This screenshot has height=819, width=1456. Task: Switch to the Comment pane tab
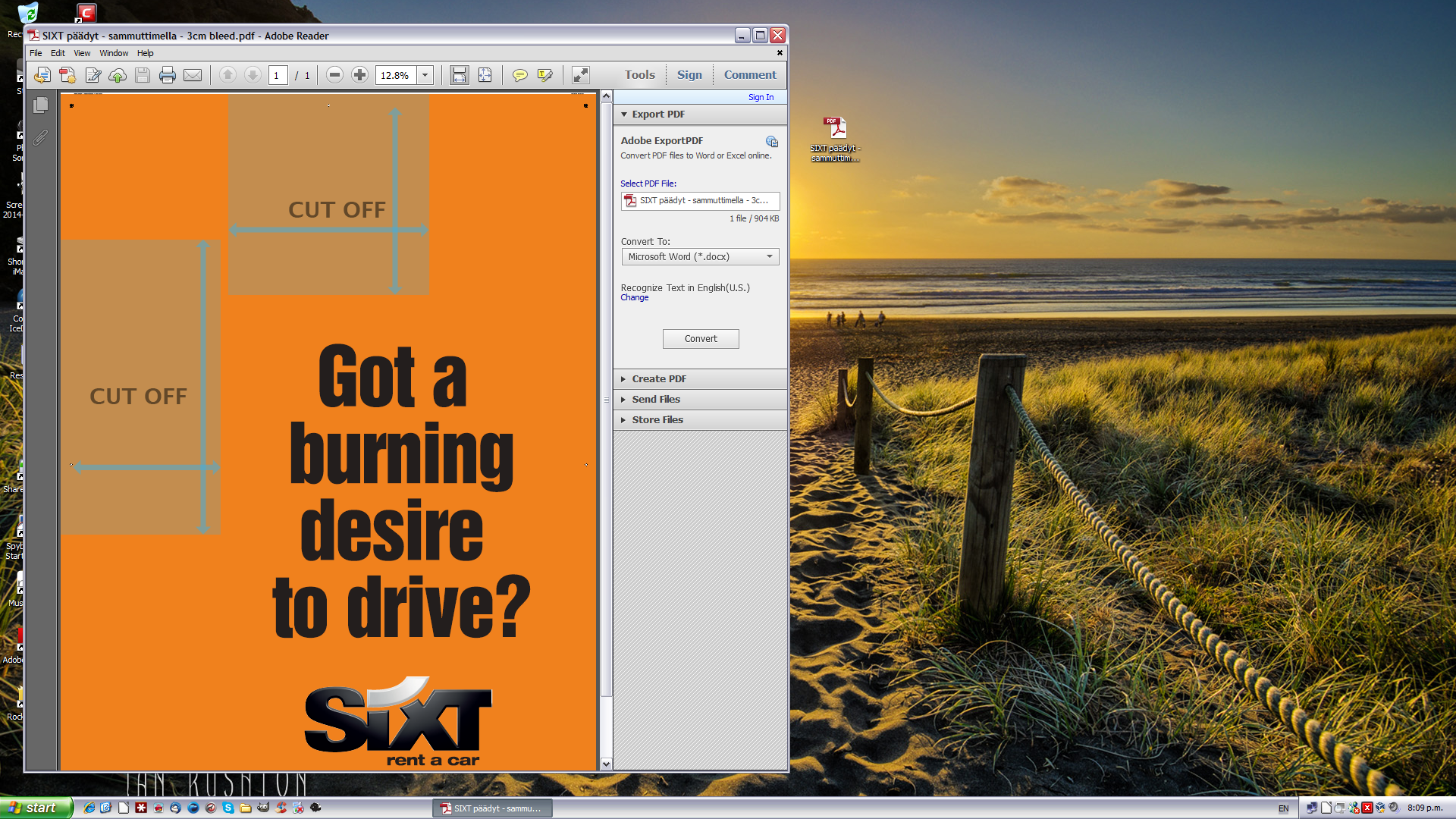click(750, 74)
